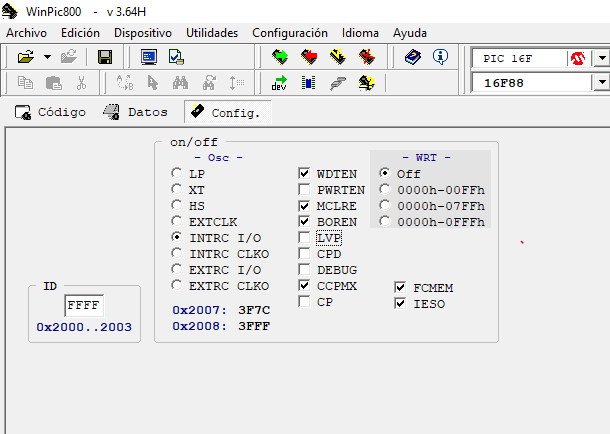
Task: Click the red arrow program chip icon
Action: coord(309,57)
